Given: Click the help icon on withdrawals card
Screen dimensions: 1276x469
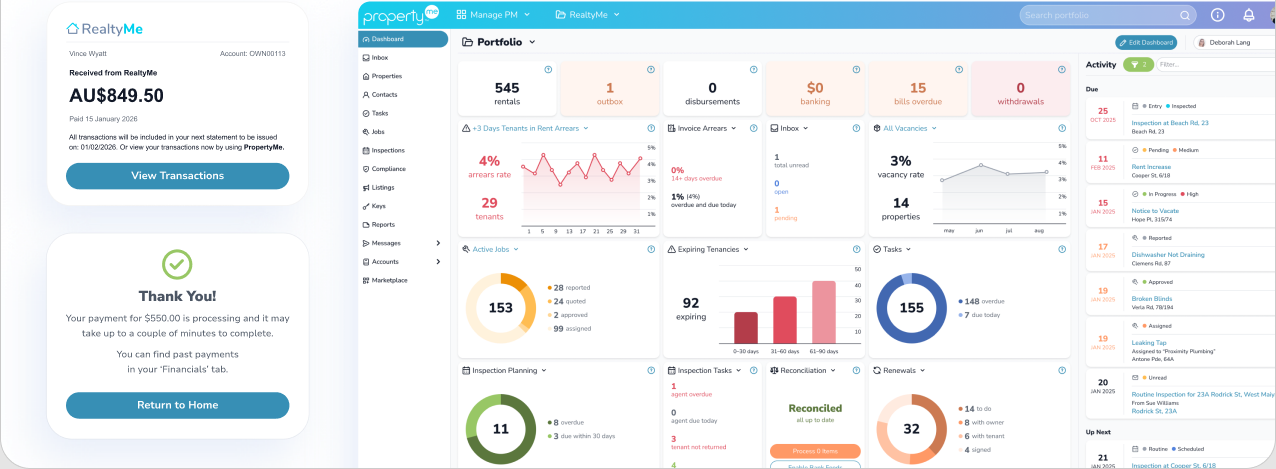Looking at the screenshot, I should coord(1061,69).
